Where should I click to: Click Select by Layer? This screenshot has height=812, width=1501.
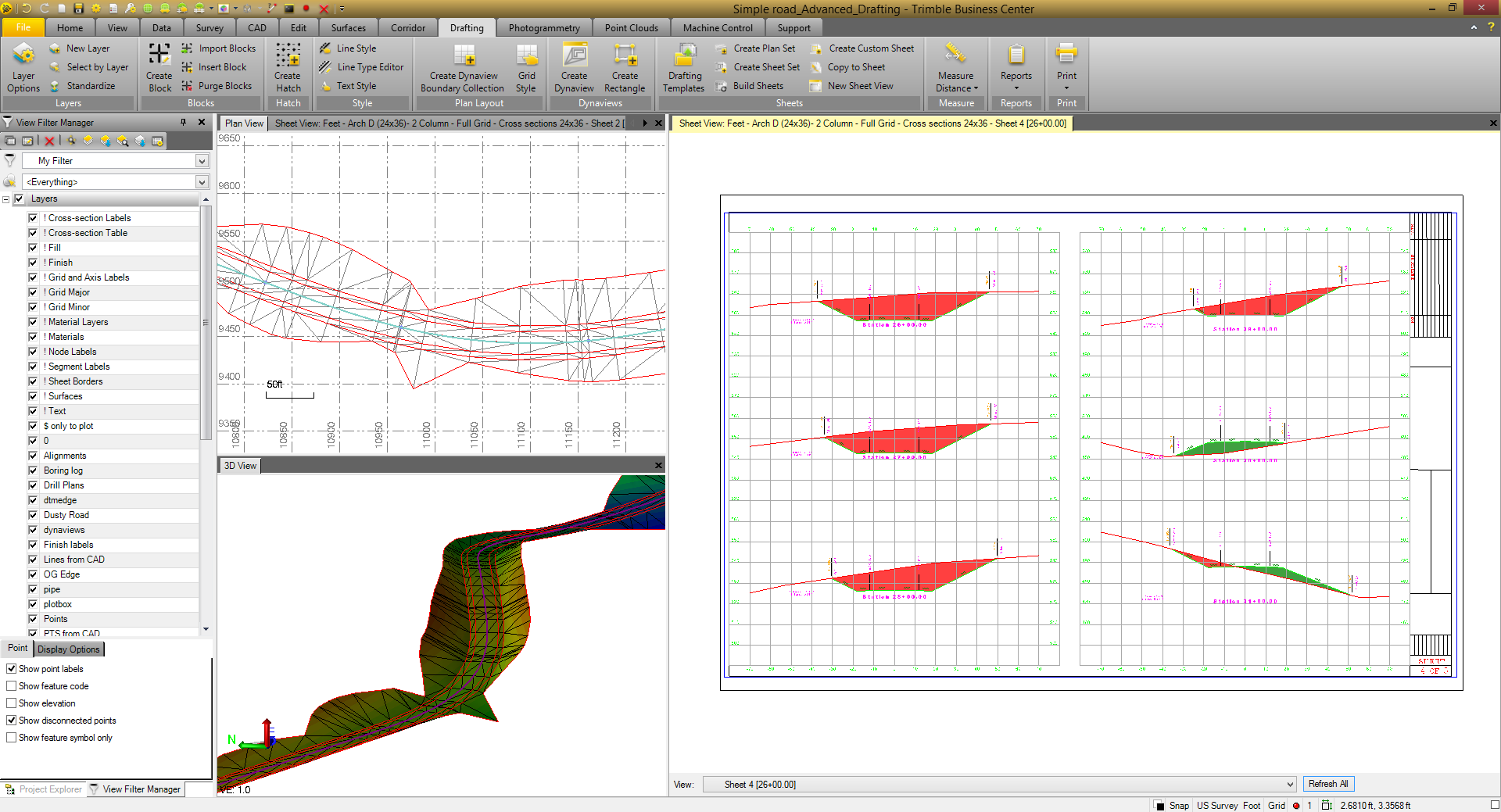pos(88,67)
